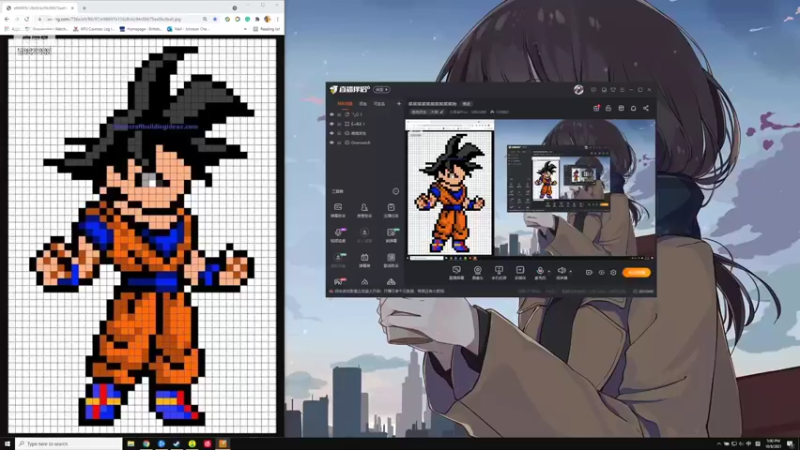Lock the second source in list
This screenshot has width=800, height=450.
[x=339, y=124]
